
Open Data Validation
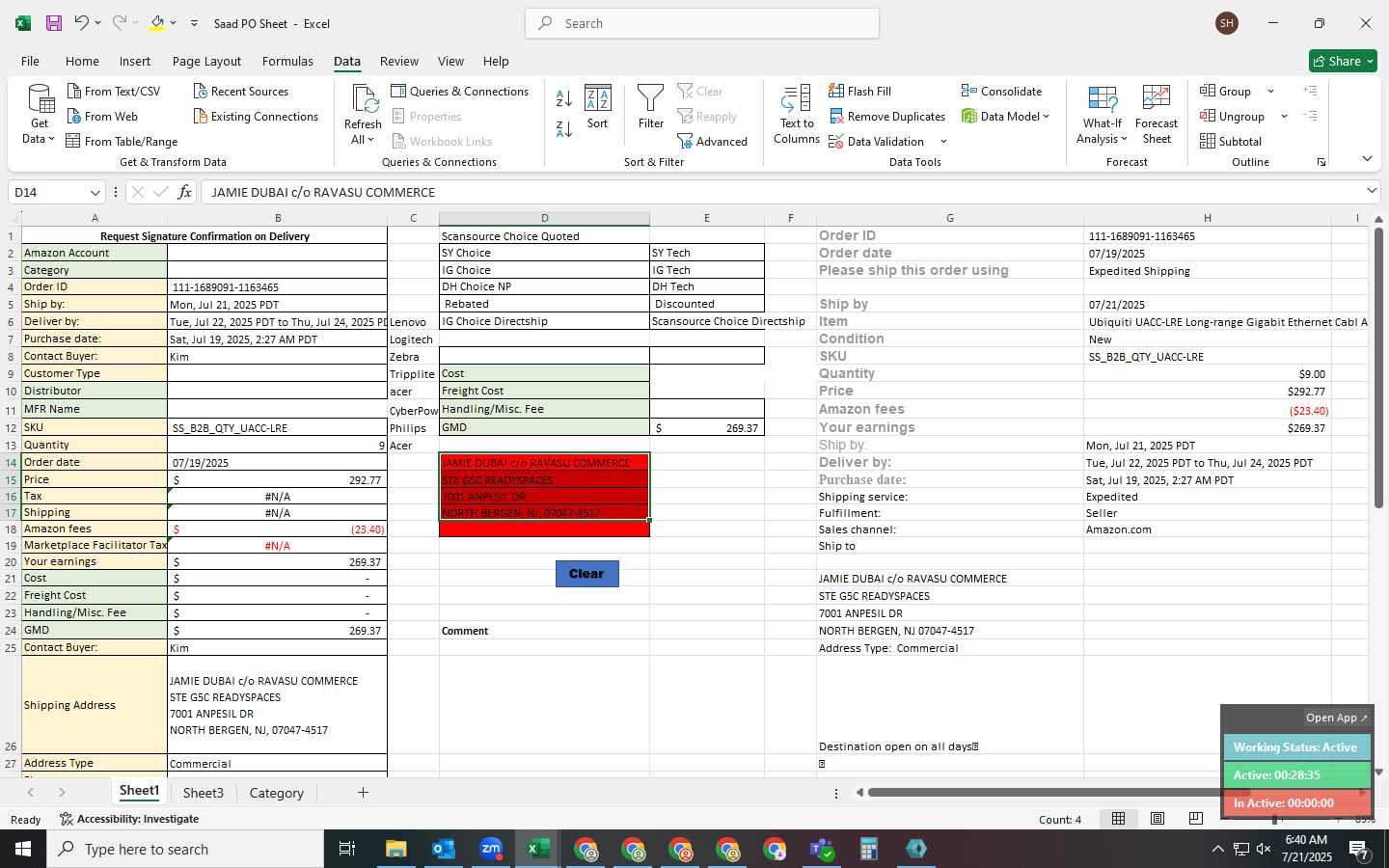point(876,141)
